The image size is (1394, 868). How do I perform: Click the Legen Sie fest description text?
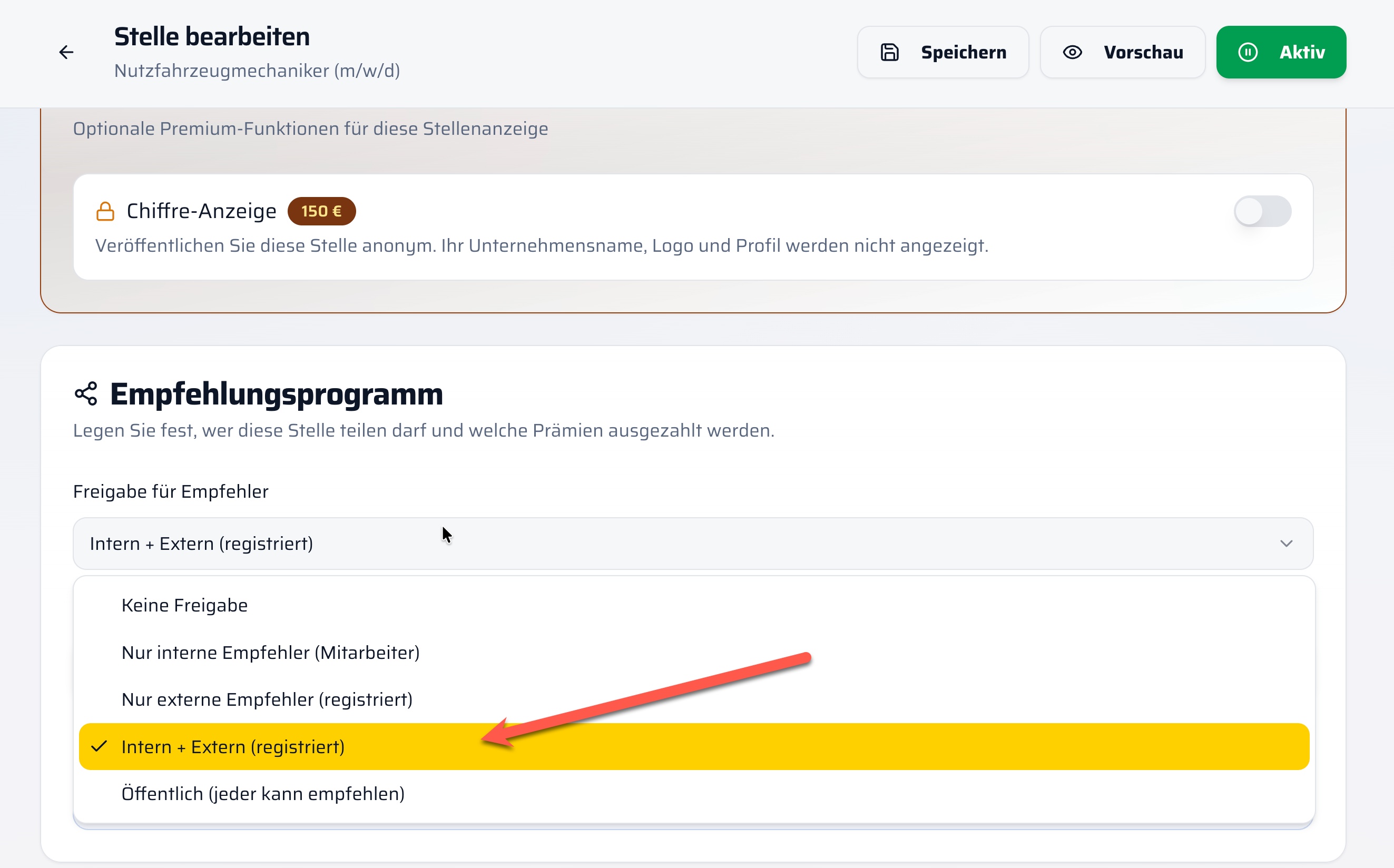(x=424, y=430)
